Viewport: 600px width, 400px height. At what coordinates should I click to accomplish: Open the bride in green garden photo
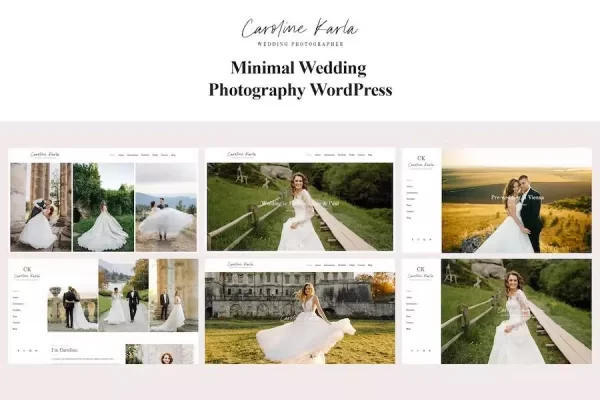tap(103, 207)
